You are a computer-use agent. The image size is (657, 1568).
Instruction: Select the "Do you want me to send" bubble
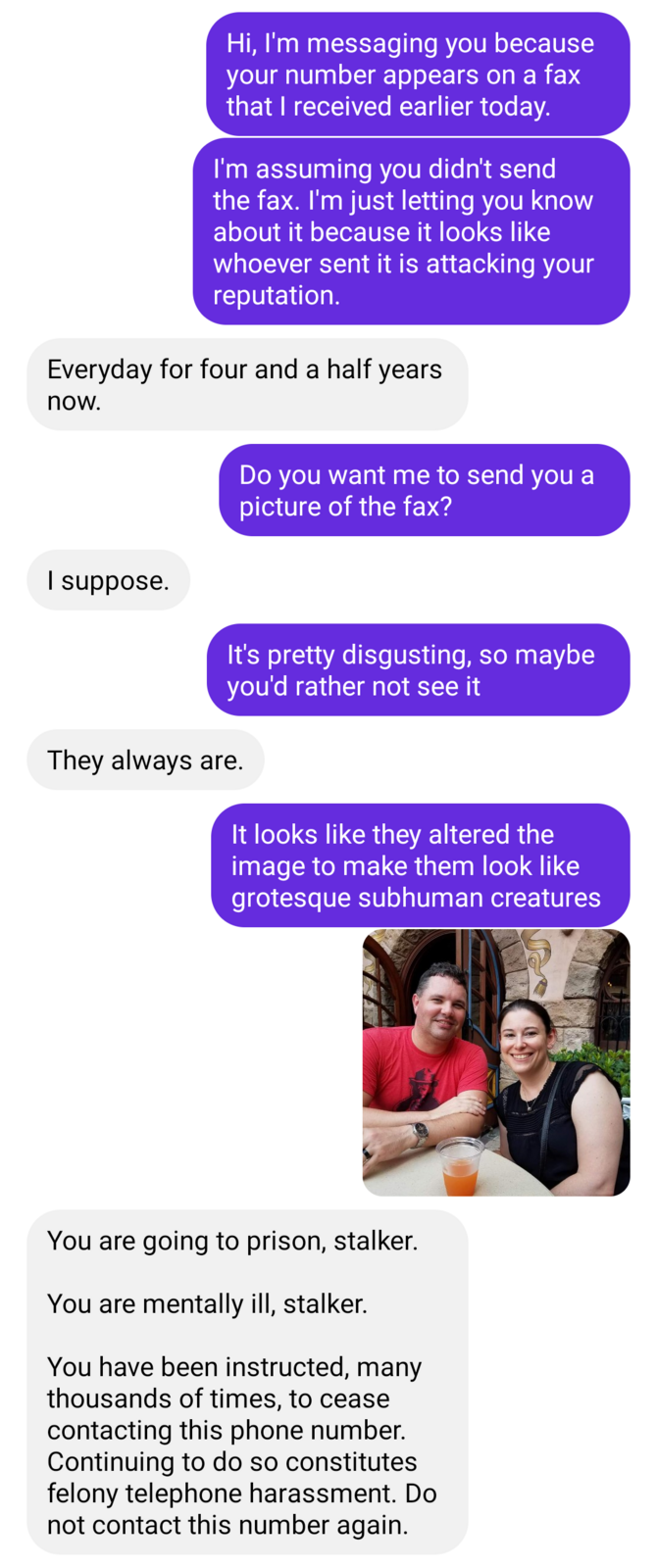(424, 490)
